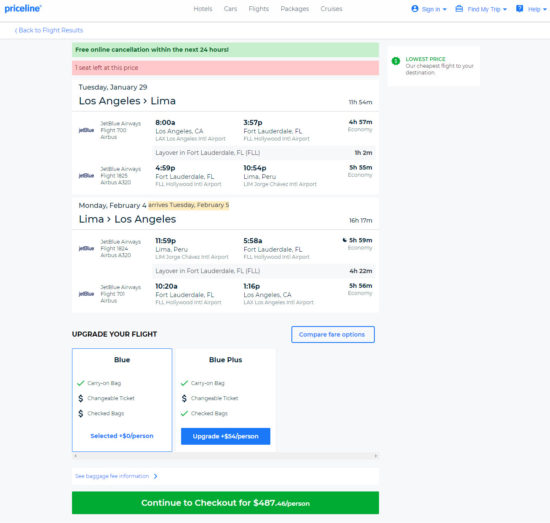This screenshot has width=550, height=523.
Task: Continue to Checkout for $487.46/person
Action: [x=226, y=503]
